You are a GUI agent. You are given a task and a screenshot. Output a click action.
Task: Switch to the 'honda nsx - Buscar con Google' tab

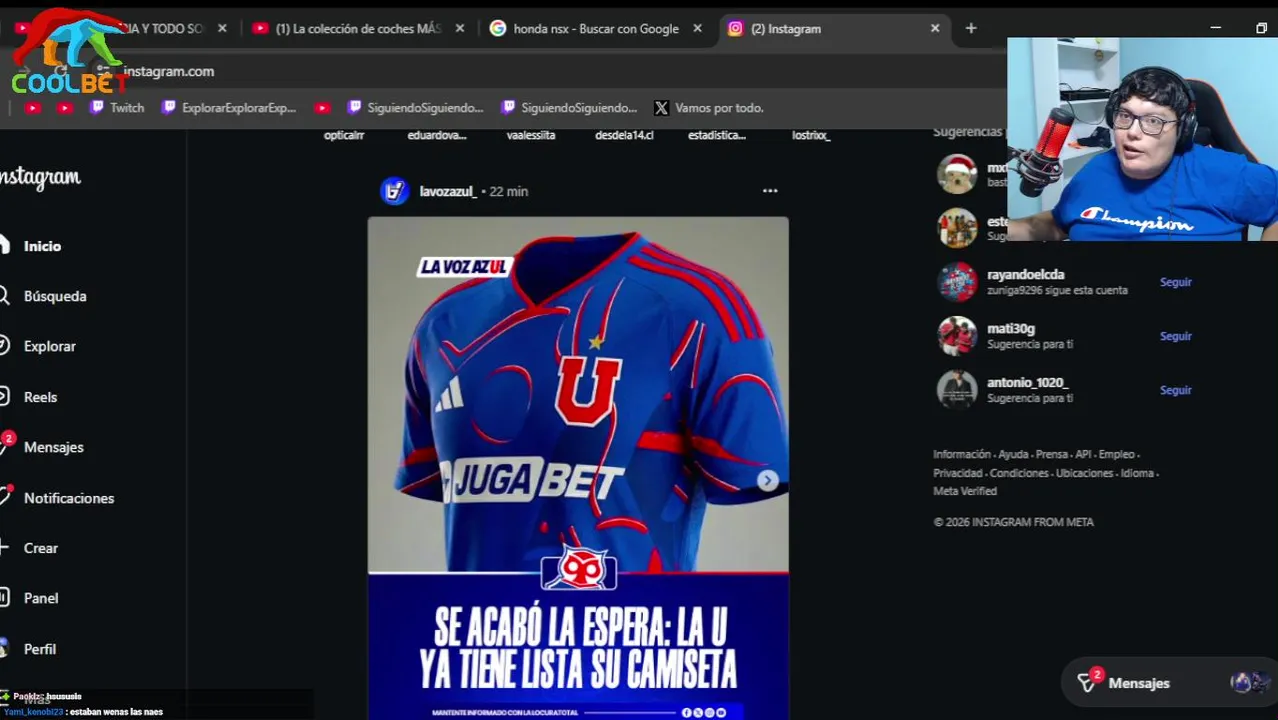pos(595,29)
